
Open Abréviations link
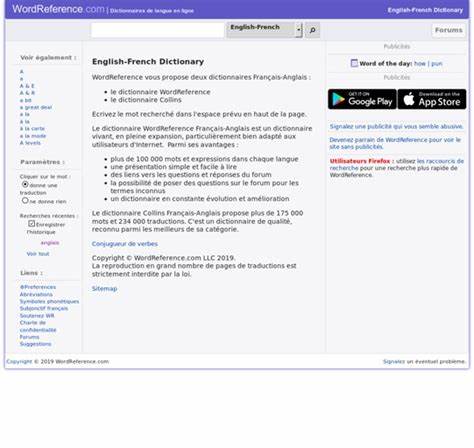pos(36,294)
